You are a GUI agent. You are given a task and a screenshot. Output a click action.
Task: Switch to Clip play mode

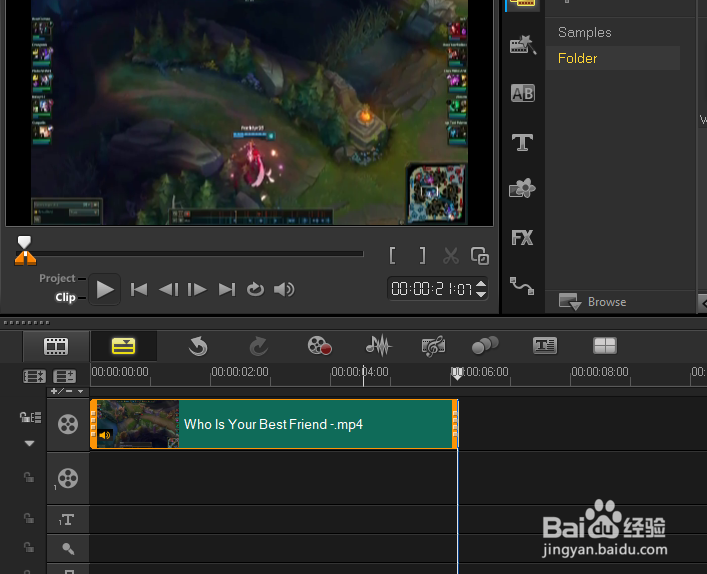click(x=65, y=298)
